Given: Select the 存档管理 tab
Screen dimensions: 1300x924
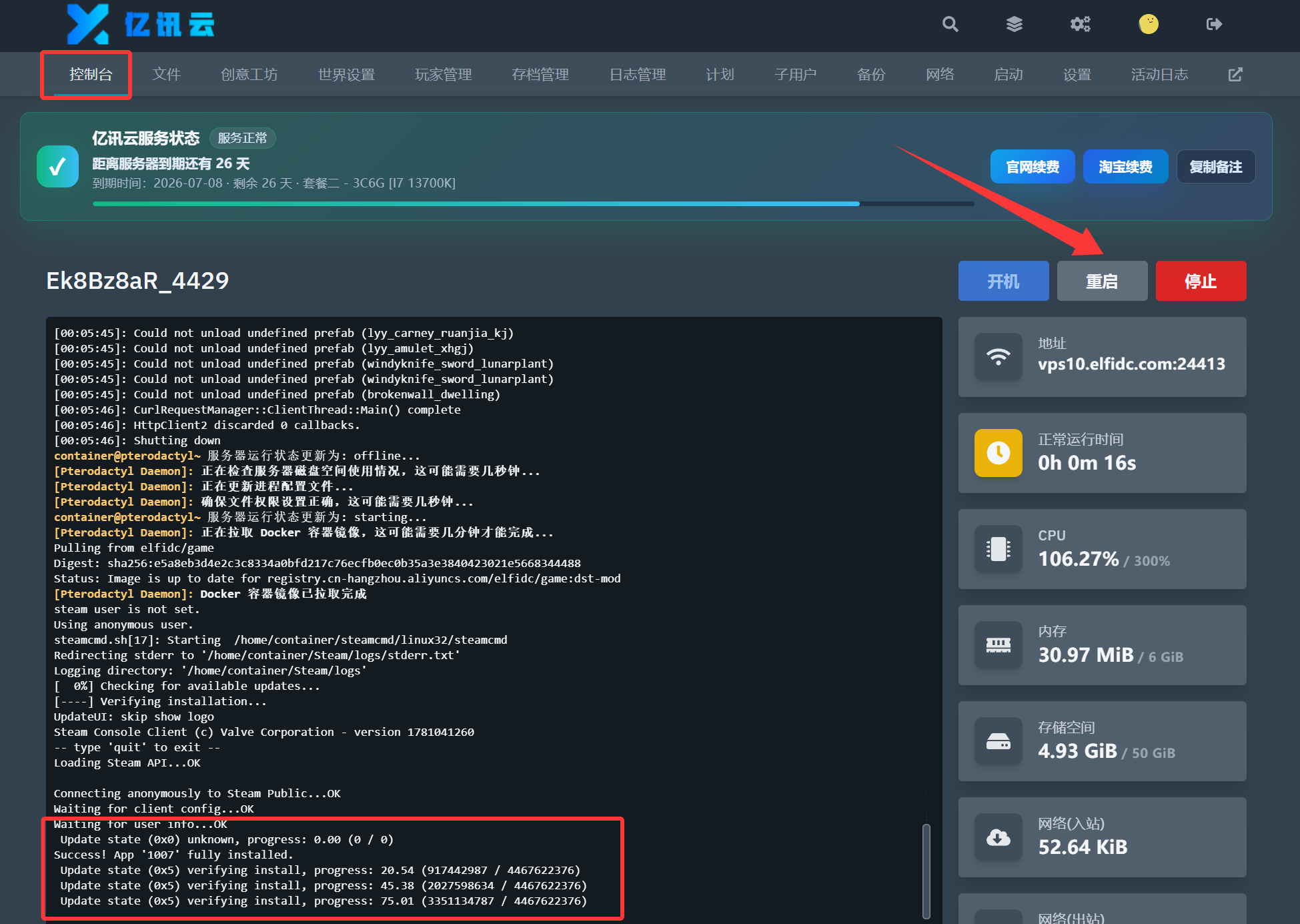Looking at the screenshot, I should (x=540, y=74).
